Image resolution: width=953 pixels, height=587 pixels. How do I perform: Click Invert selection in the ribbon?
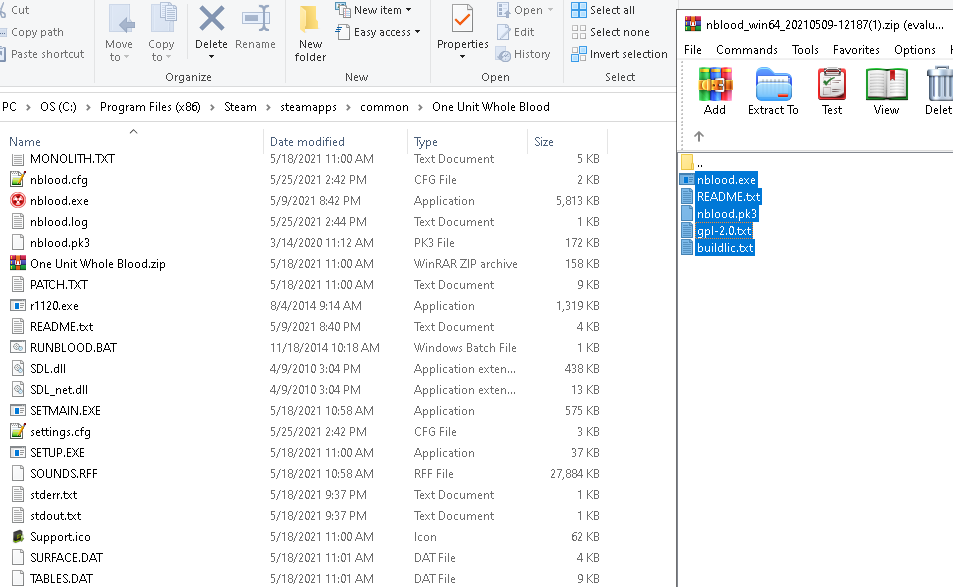point(619,53)
